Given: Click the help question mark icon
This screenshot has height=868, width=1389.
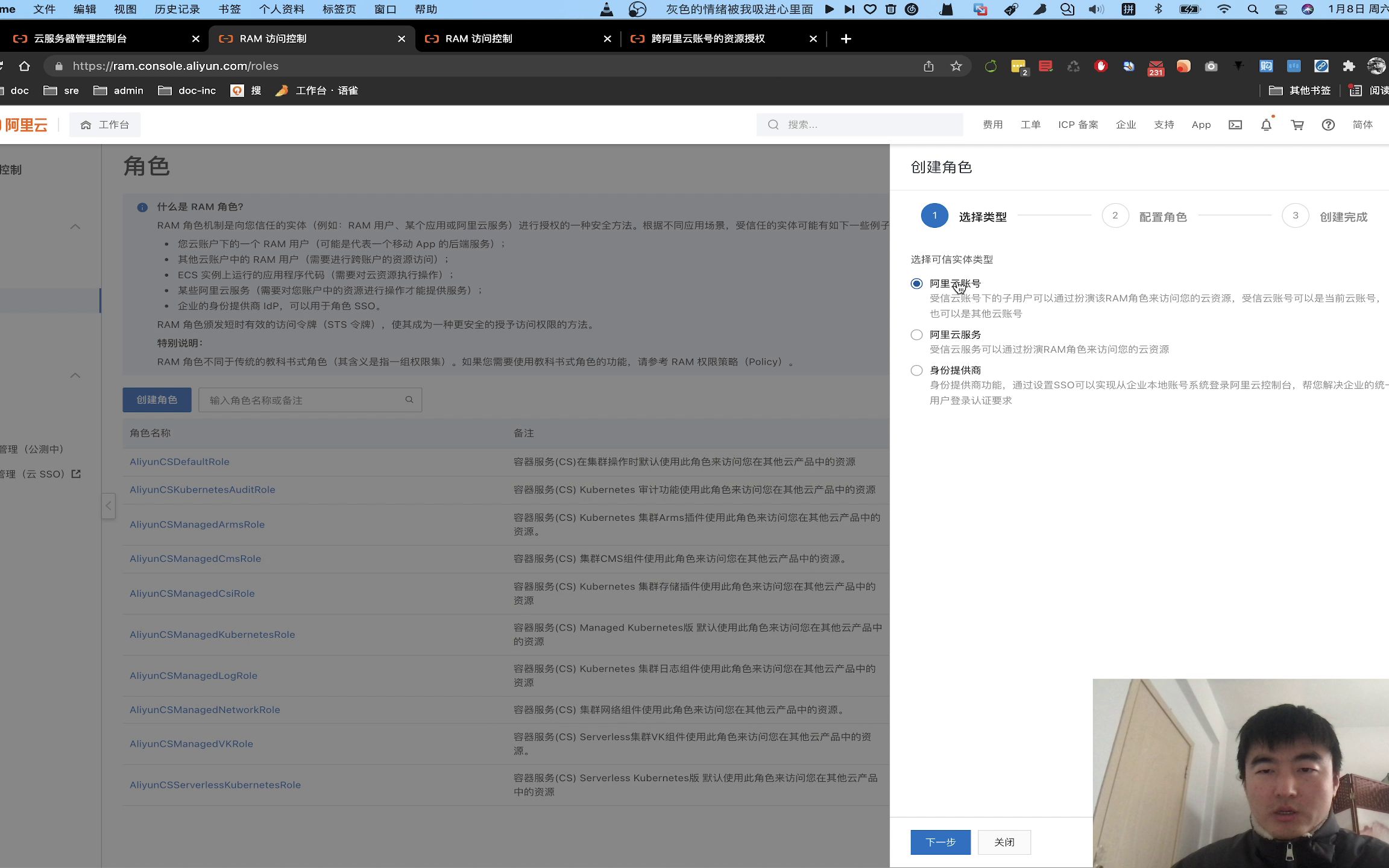Looking at the screenshot, I should (1328, 125).
